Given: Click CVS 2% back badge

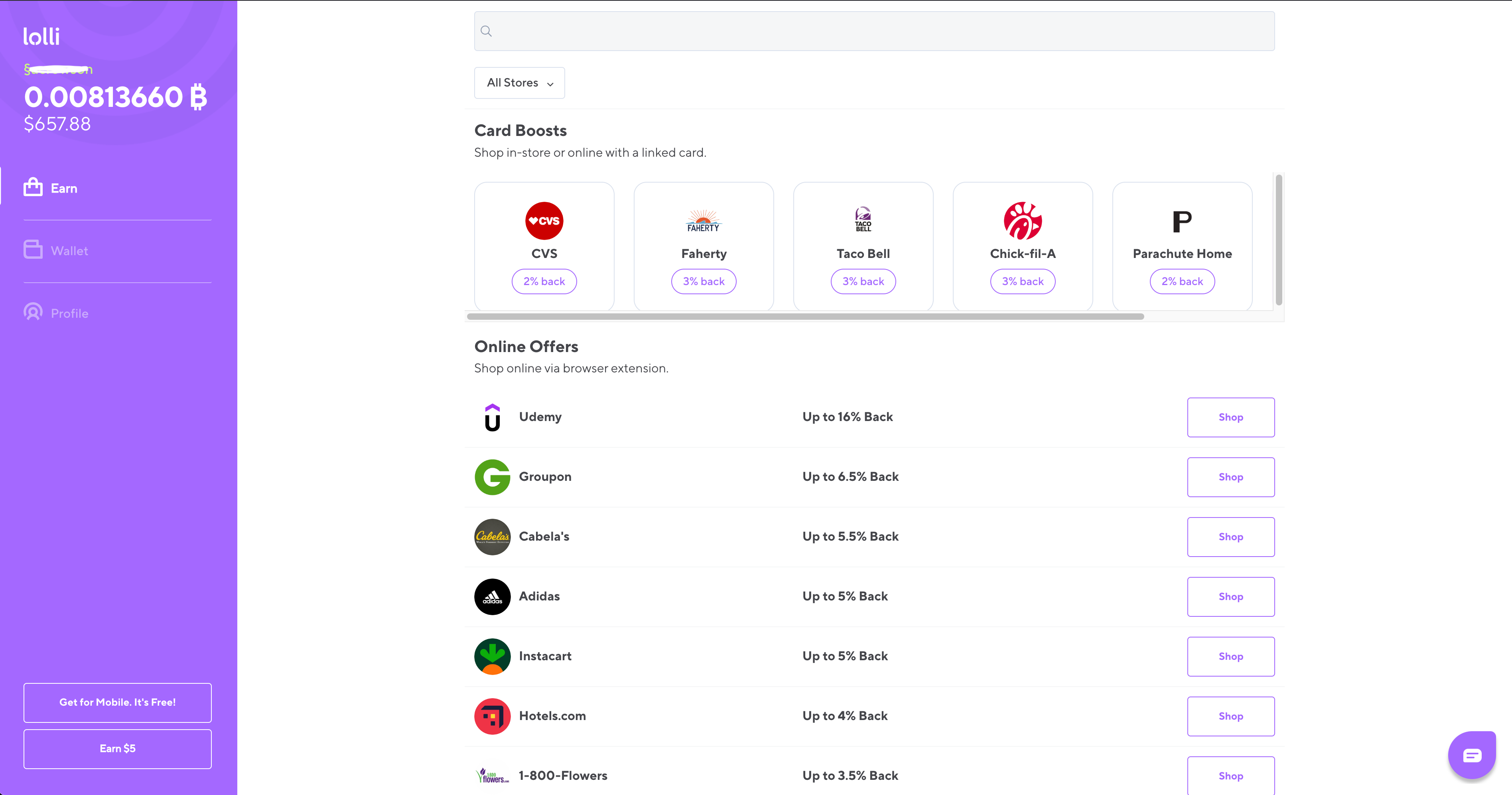Looking at the screenshot, I should point(544,281).
